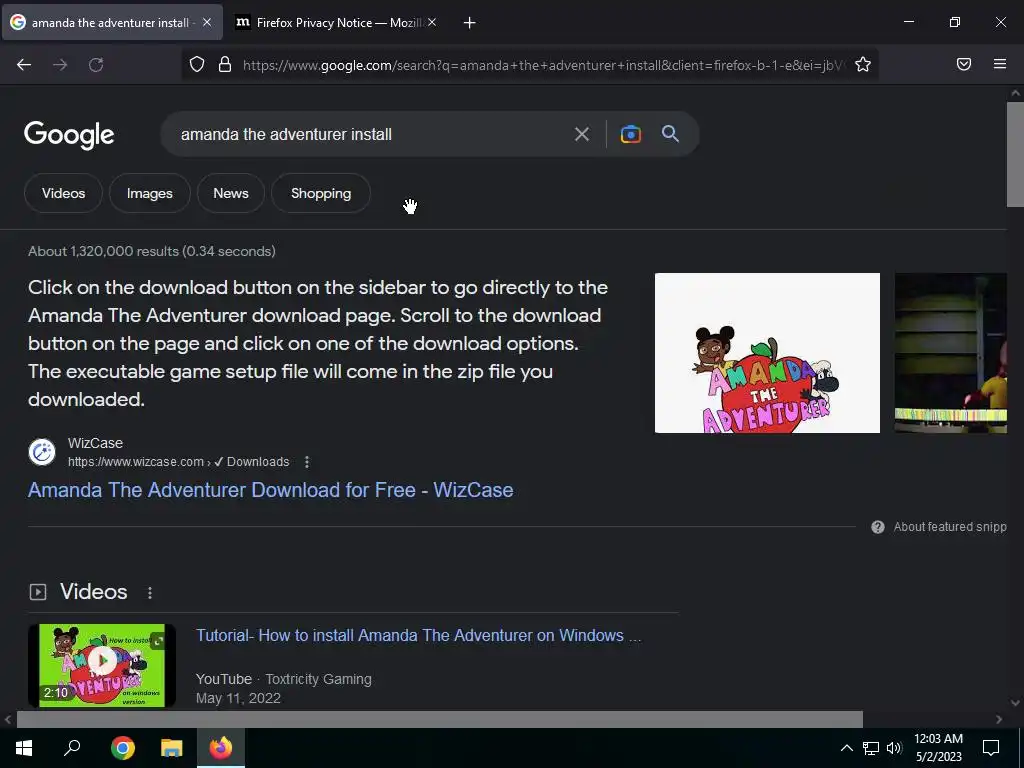Screen dimensions: 1024x768
Task: Click the About featured snippets help icon
Action: click(878, 527)
